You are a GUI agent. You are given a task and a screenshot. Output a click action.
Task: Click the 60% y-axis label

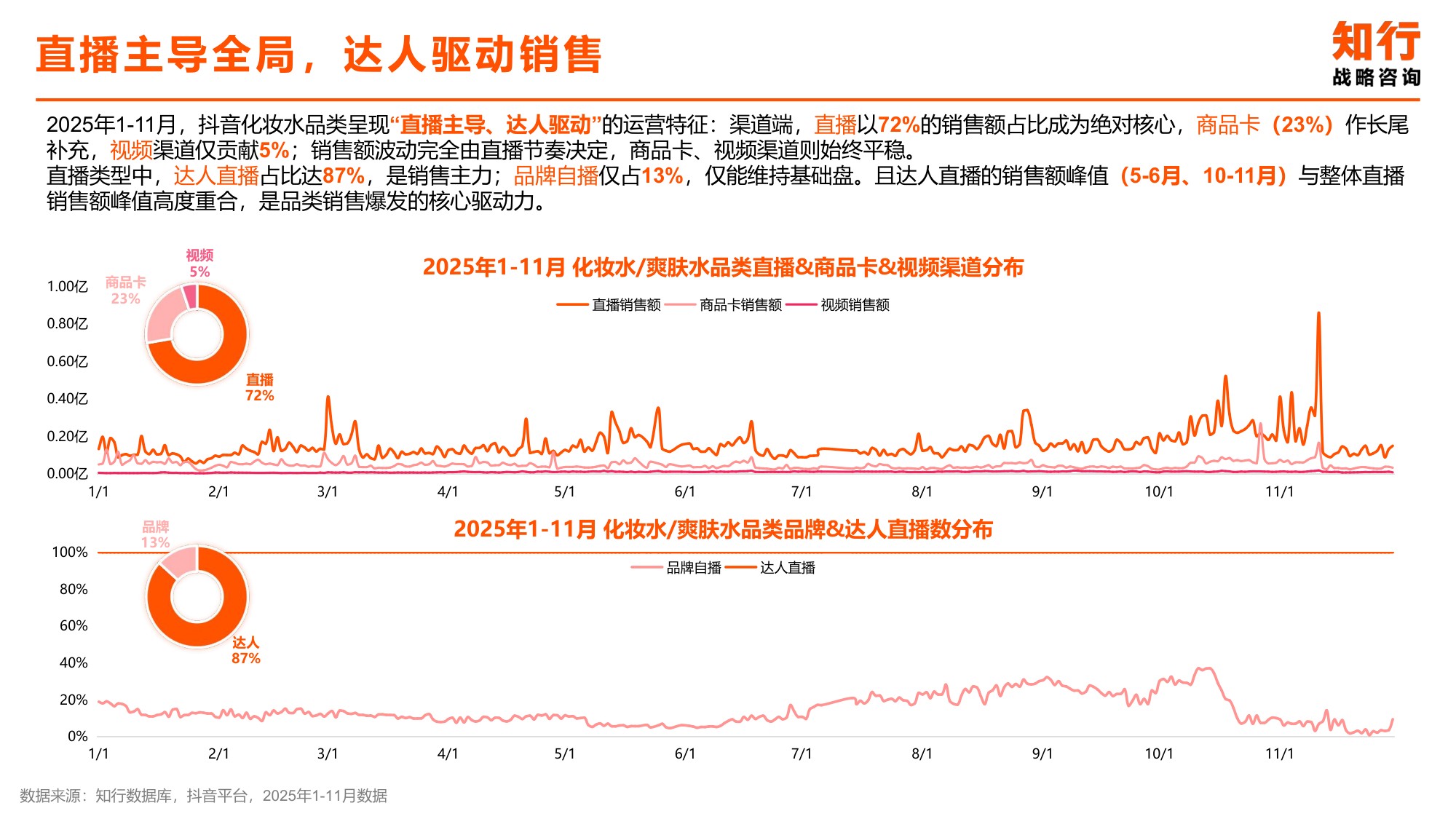[74, 626]
